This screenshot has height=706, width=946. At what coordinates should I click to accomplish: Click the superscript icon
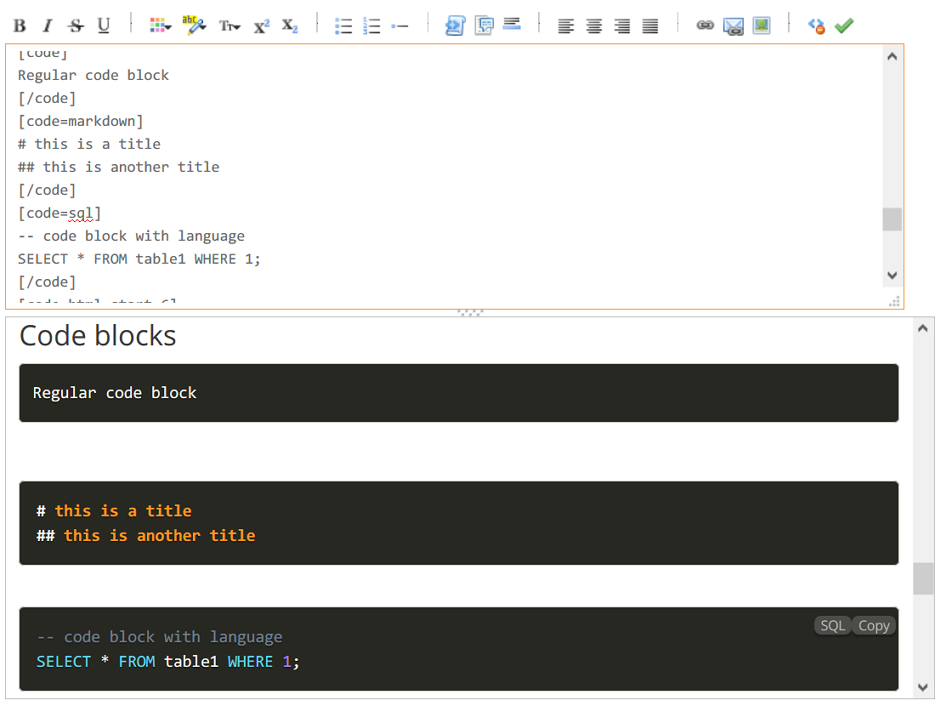[x=262, y=26]
